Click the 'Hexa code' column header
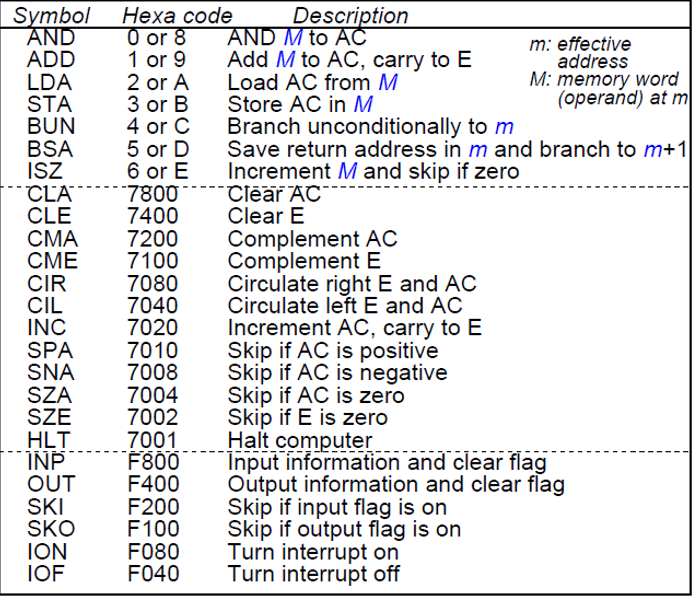Screen dimensions: 693x597 [177, 16]
